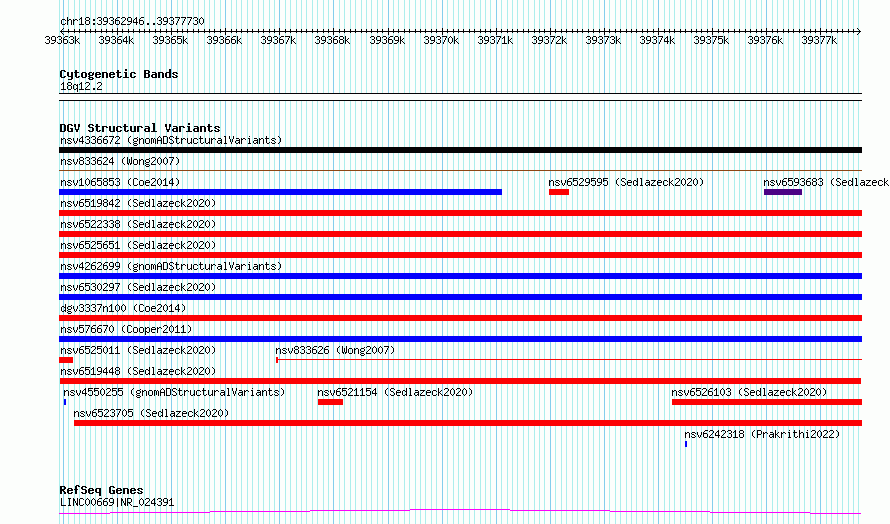890x524 pixels.
Task: Select the blue nsv6530297 variant bar
Action: [x=460, y=297]
